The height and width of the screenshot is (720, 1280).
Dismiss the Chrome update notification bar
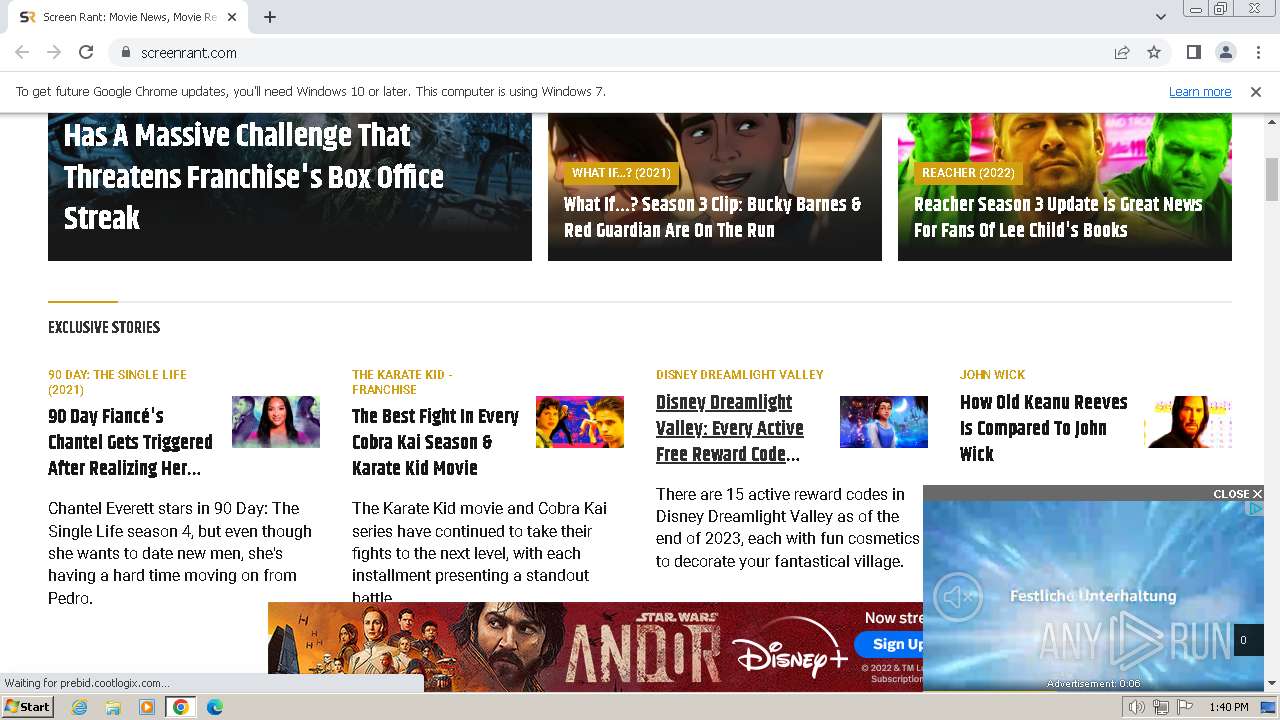[1256, 91]
